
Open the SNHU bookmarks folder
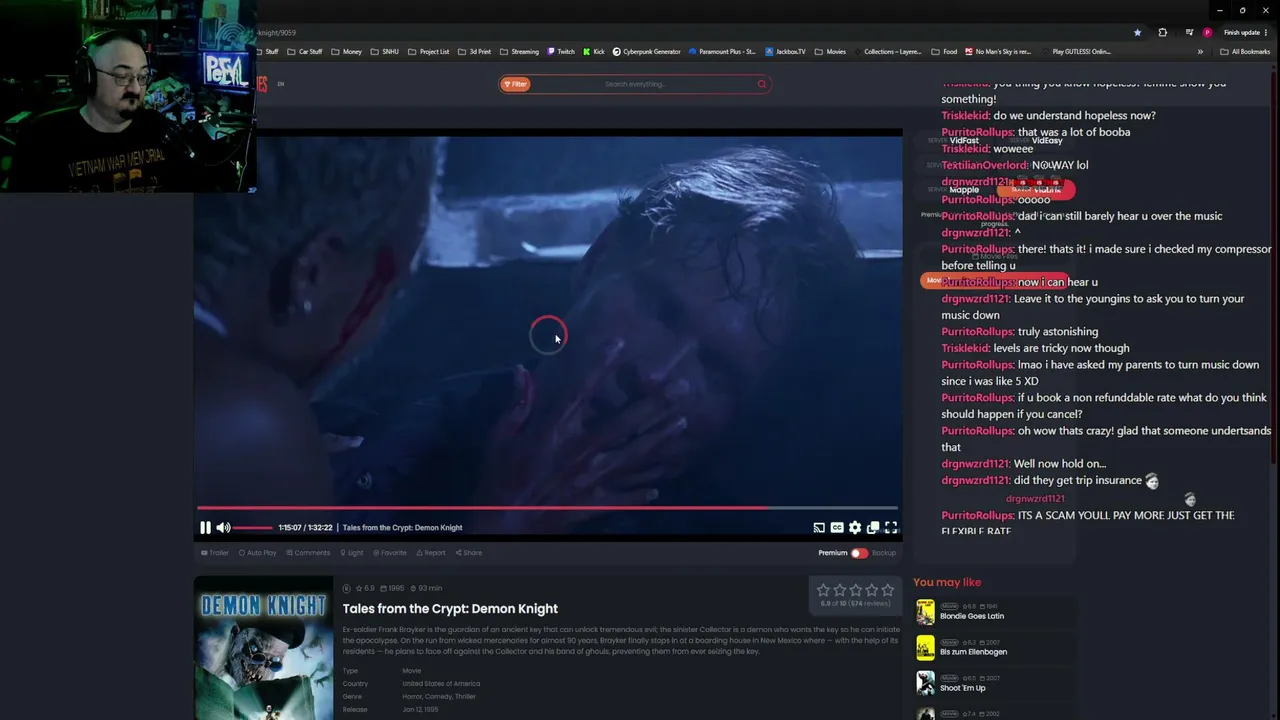(x=386, y=52)
